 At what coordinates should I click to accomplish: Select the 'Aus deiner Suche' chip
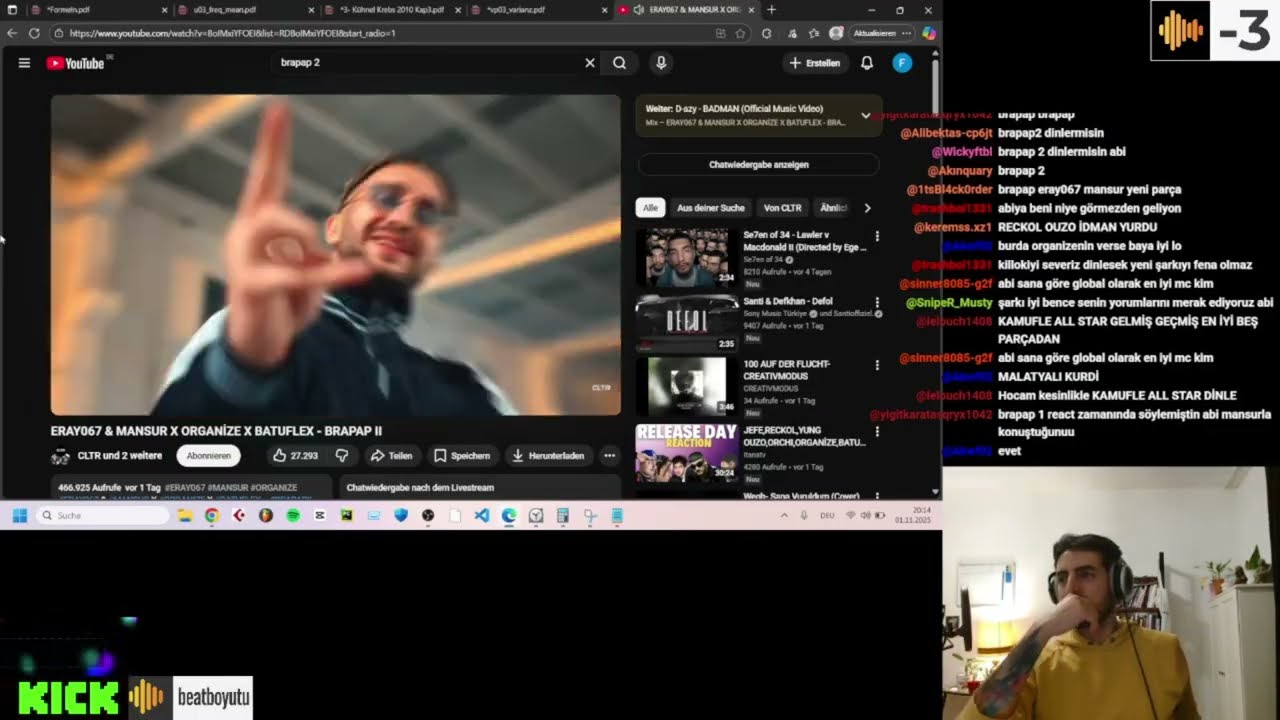711,208
